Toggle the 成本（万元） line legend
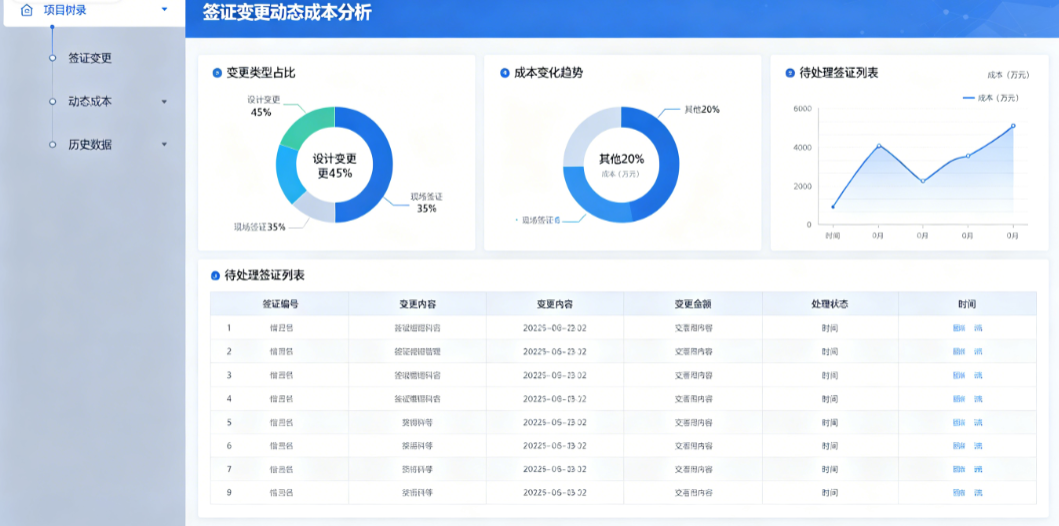 pos(990,98)
